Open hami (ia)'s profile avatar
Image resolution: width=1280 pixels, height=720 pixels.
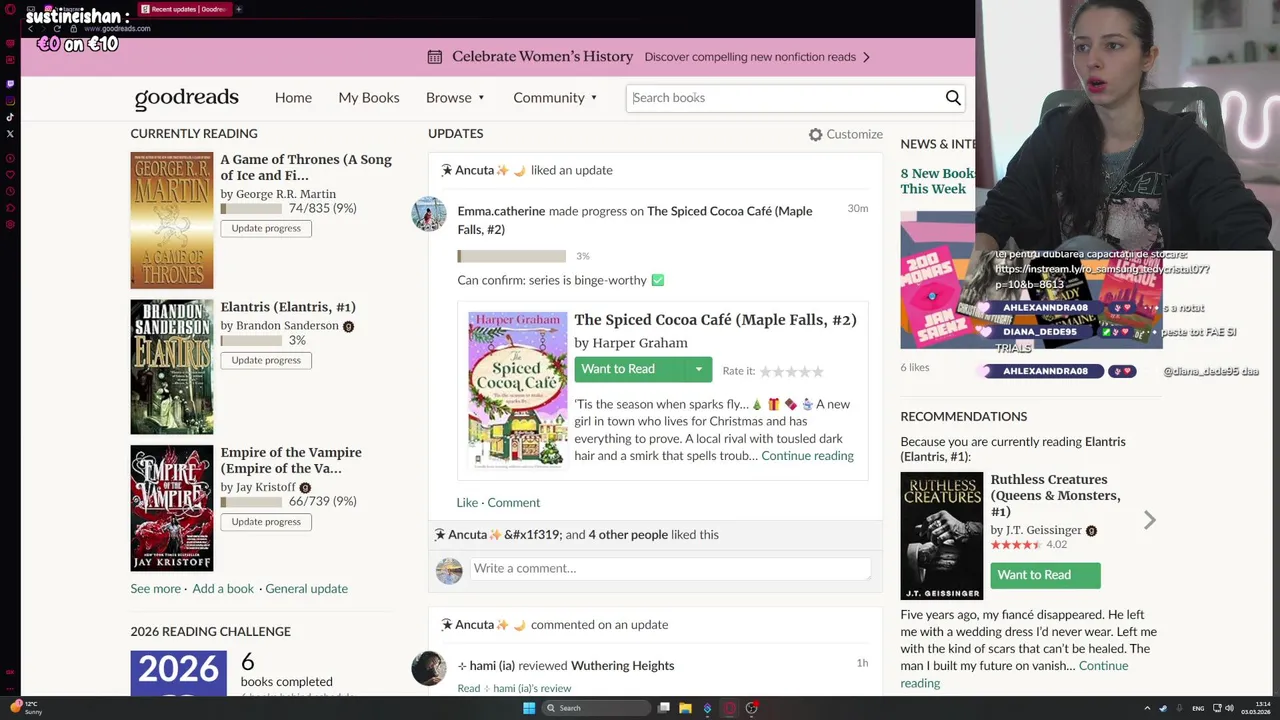(x=429, y=668)
